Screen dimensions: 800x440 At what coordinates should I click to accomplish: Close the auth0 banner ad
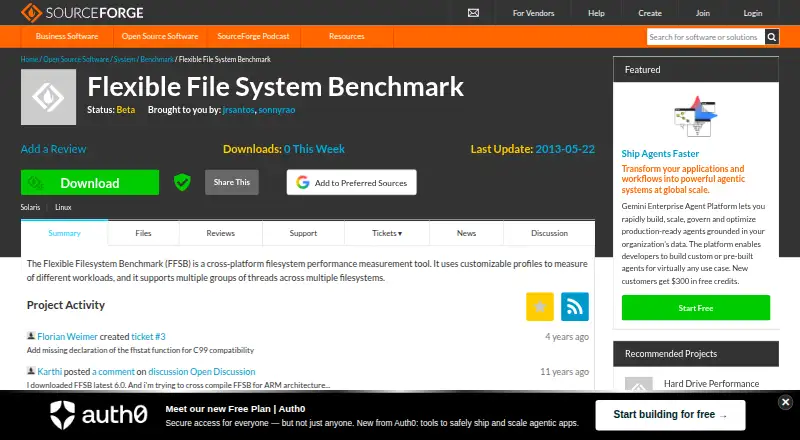point(786,402)
